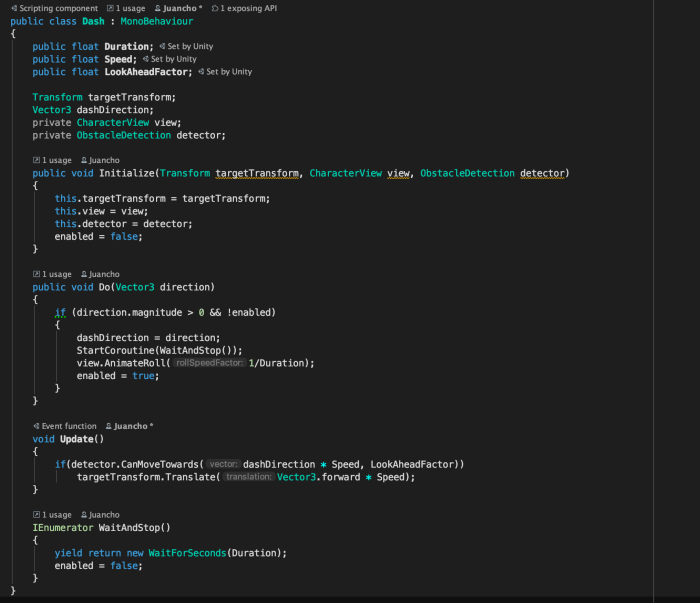Open the '1 usage' lens above WaitAndStop
The width and height of the screenshot is (700, 603).
click(55, 515)
